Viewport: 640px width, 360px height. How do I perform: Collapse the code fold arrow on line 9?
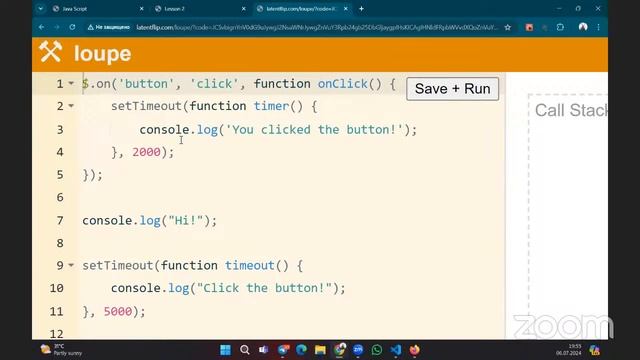click(x=71, y=265)
